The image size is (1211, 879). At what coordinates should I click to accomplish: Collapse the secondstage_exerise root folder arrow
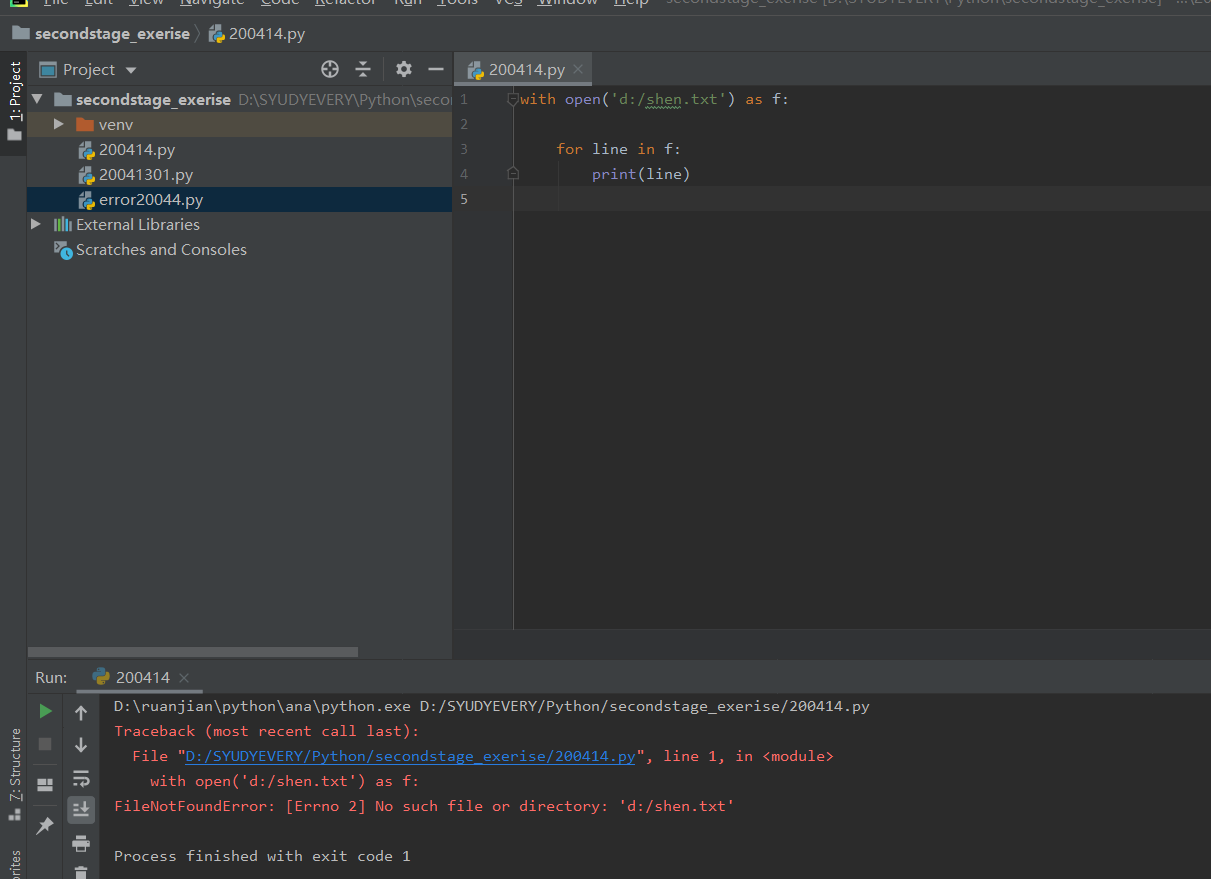(x=37, y=99)
